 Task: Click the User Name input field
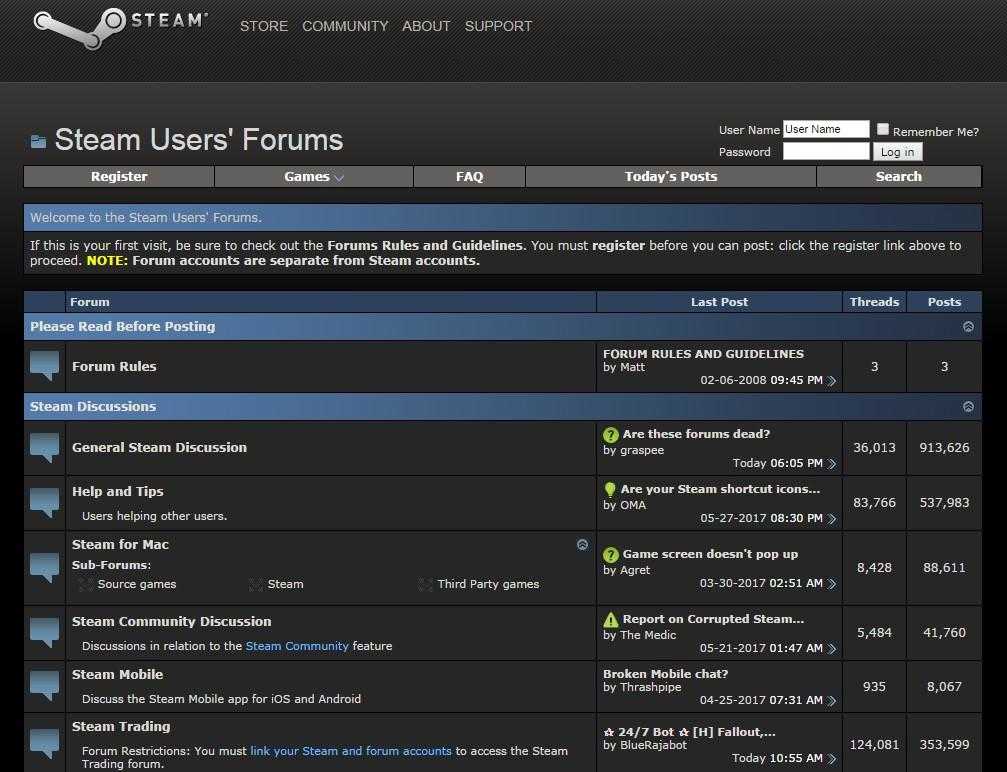[826, 129]
